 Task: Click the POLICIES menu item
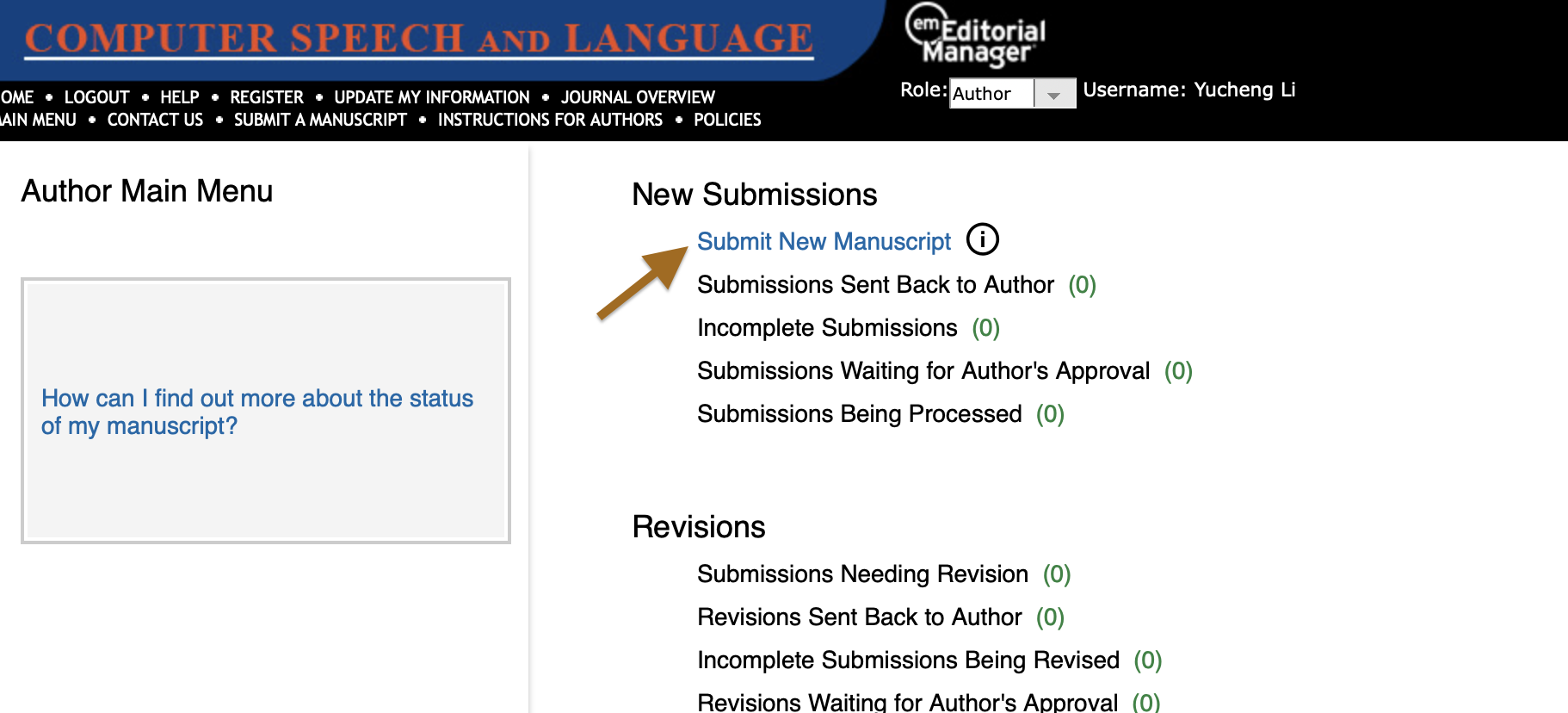pos(727,120)
